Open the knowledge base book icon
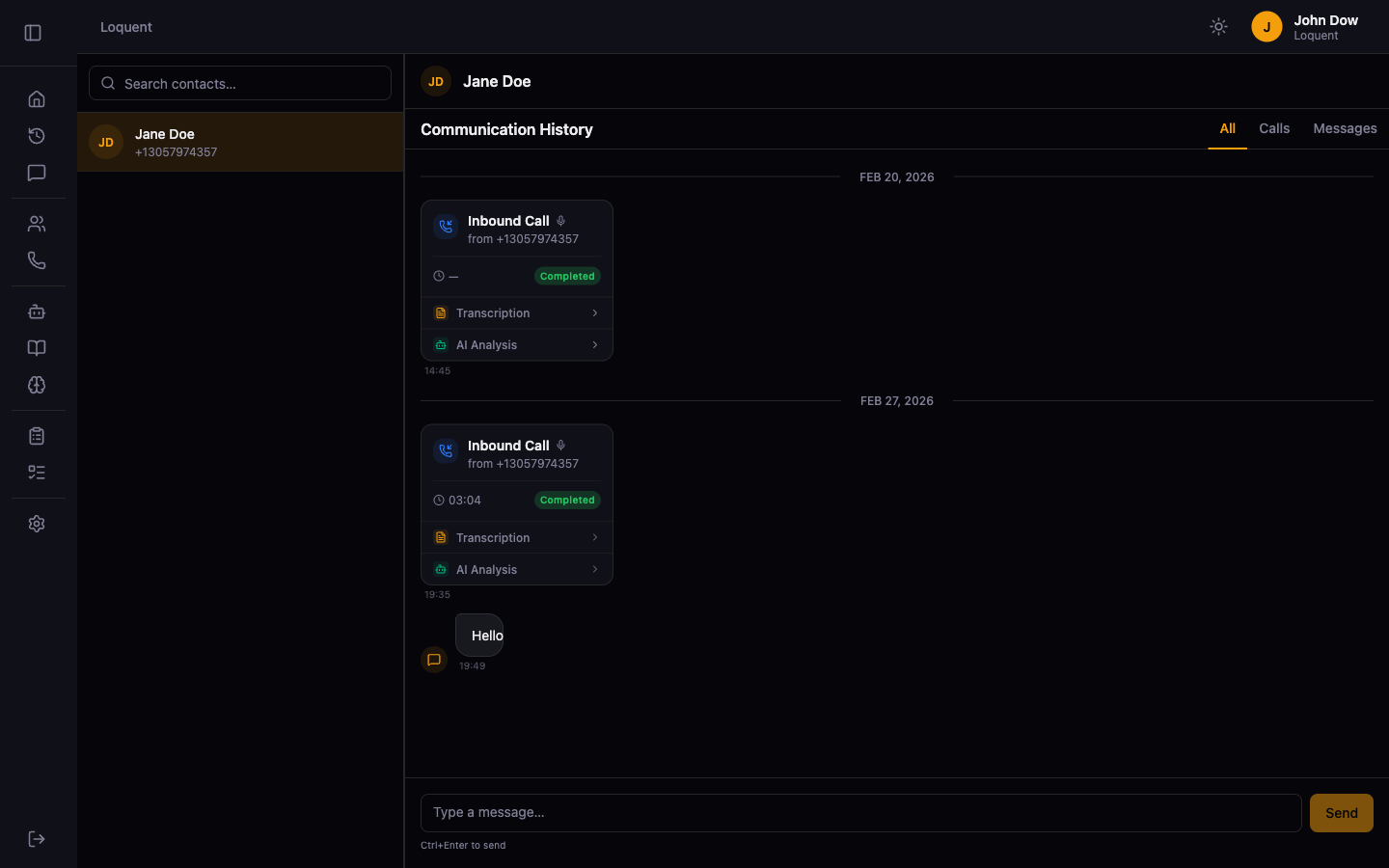 click(x=37, y=347)
